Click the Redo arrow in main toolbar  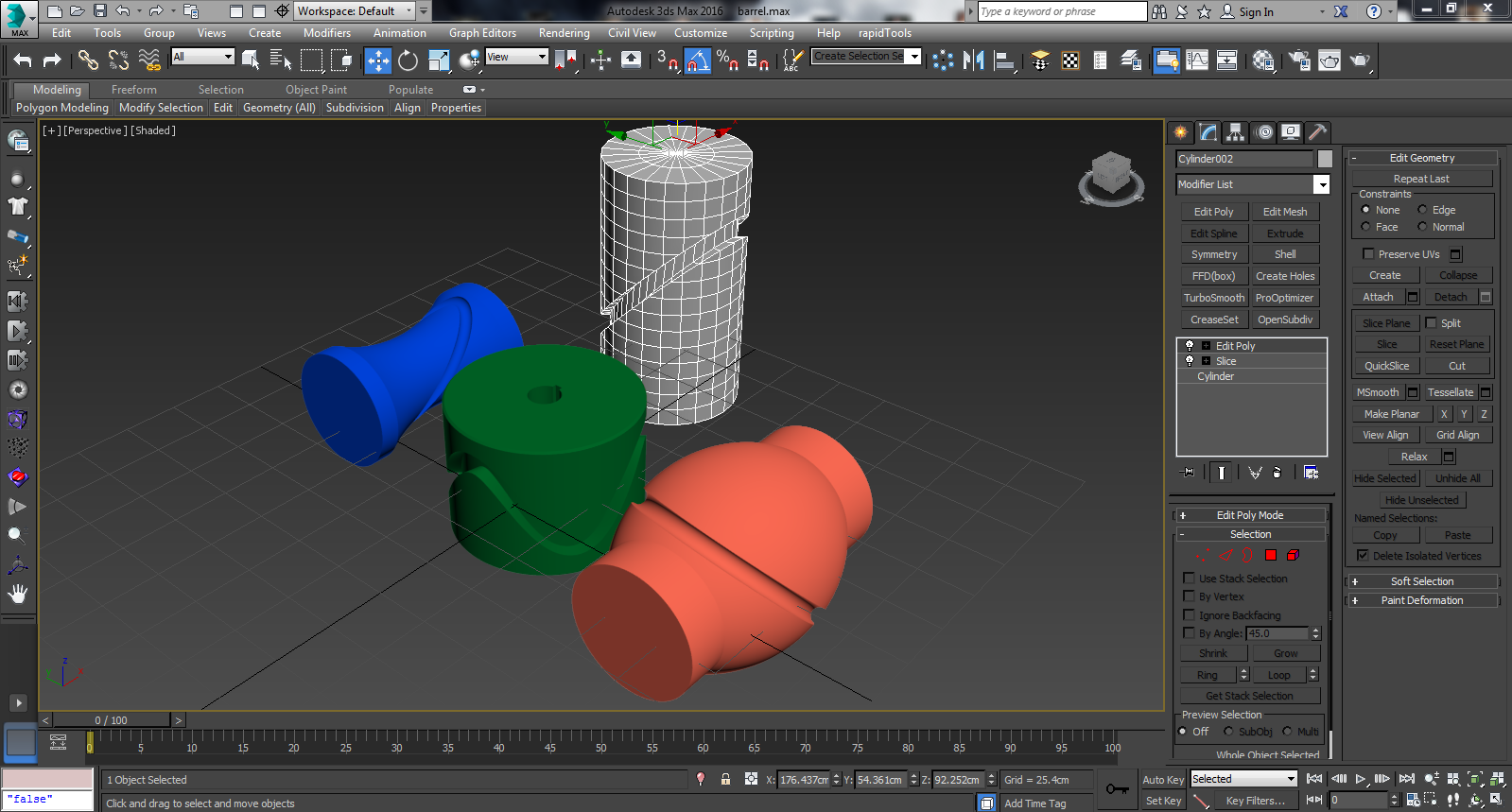tap(52, 60)
